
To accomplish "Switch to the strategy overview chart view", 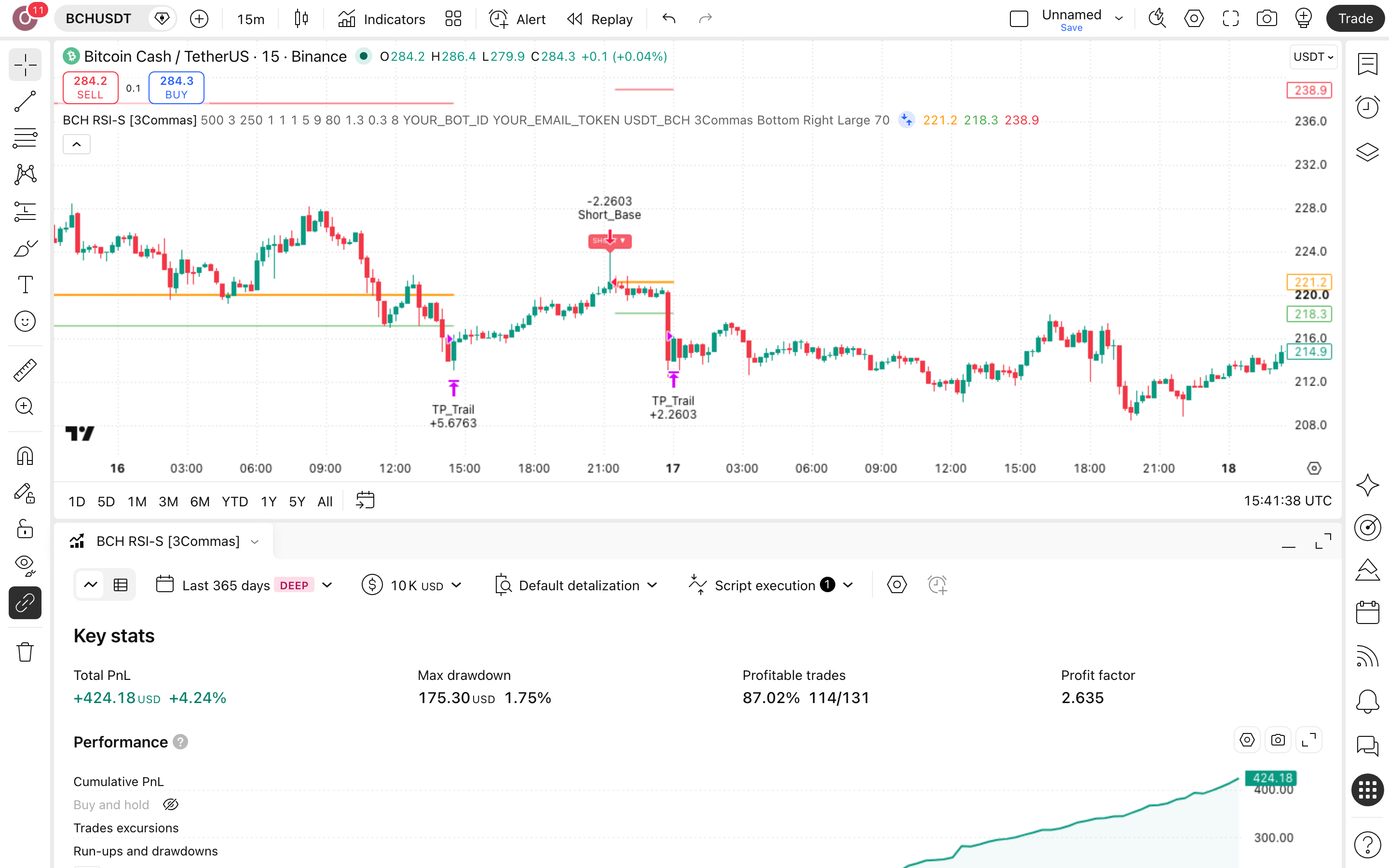I will 91,585.
